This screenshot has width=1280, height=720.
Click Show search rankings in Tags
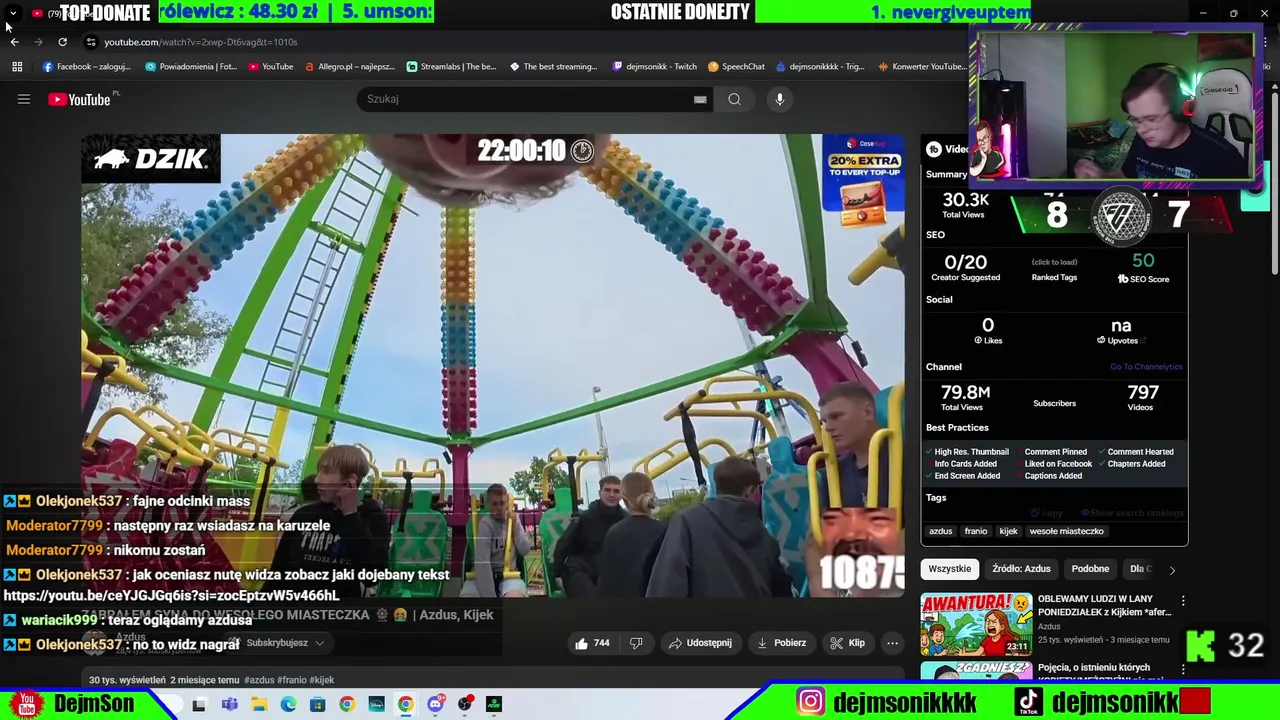tap(1131, 513)
